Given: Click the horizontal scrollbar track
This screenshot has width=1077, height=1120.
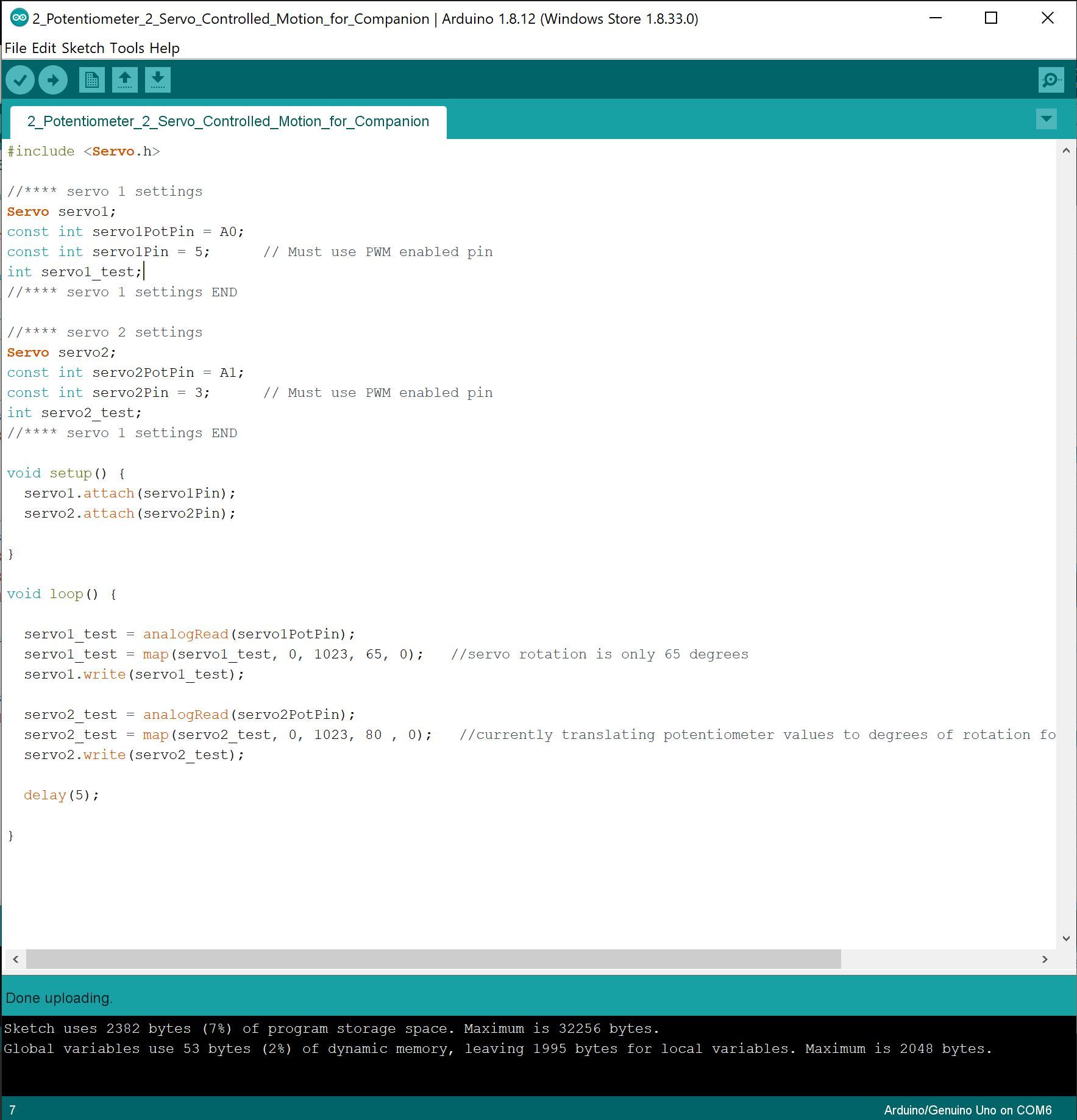Looking at the screenshot, I should coord(427,958).
